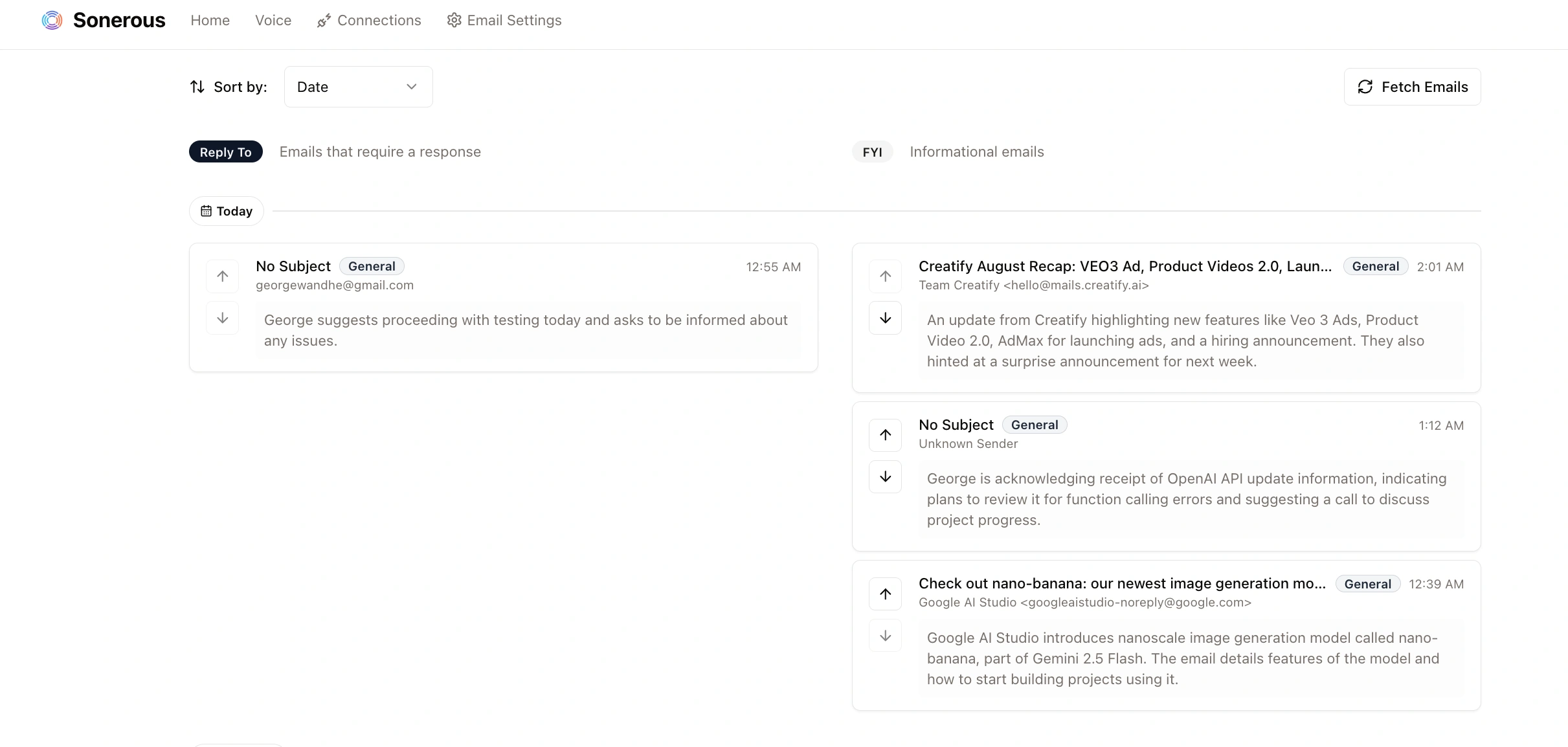Click down arrow on Creatify August Recap email
1568x747 pixels.
(885, 318)
